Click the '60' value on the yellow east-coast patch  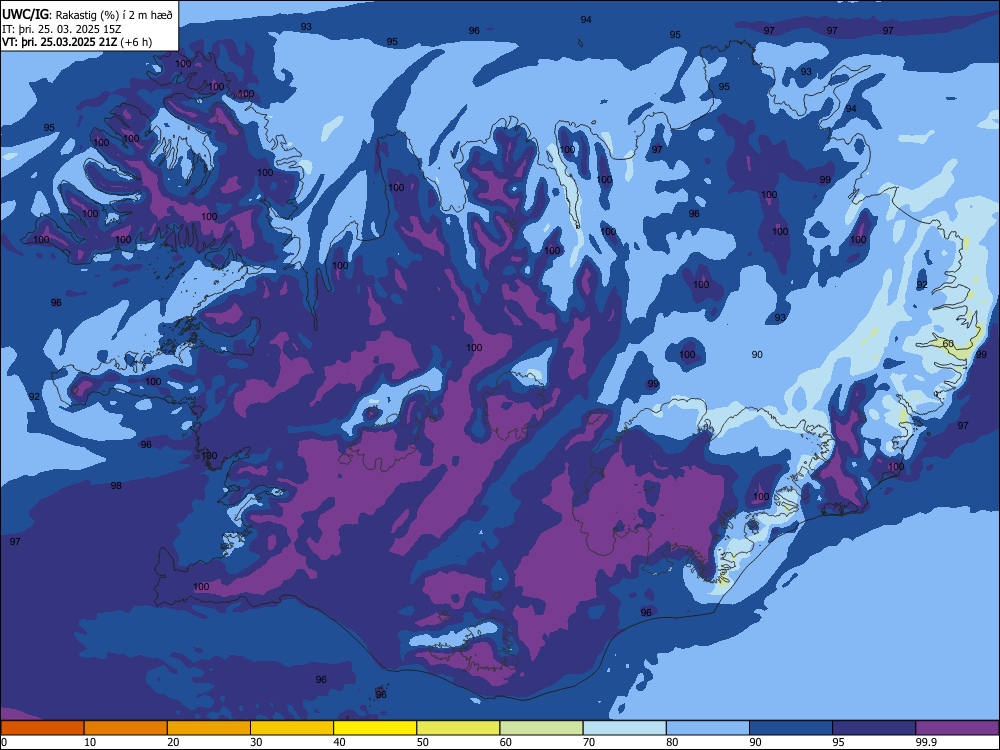point(948,344)
